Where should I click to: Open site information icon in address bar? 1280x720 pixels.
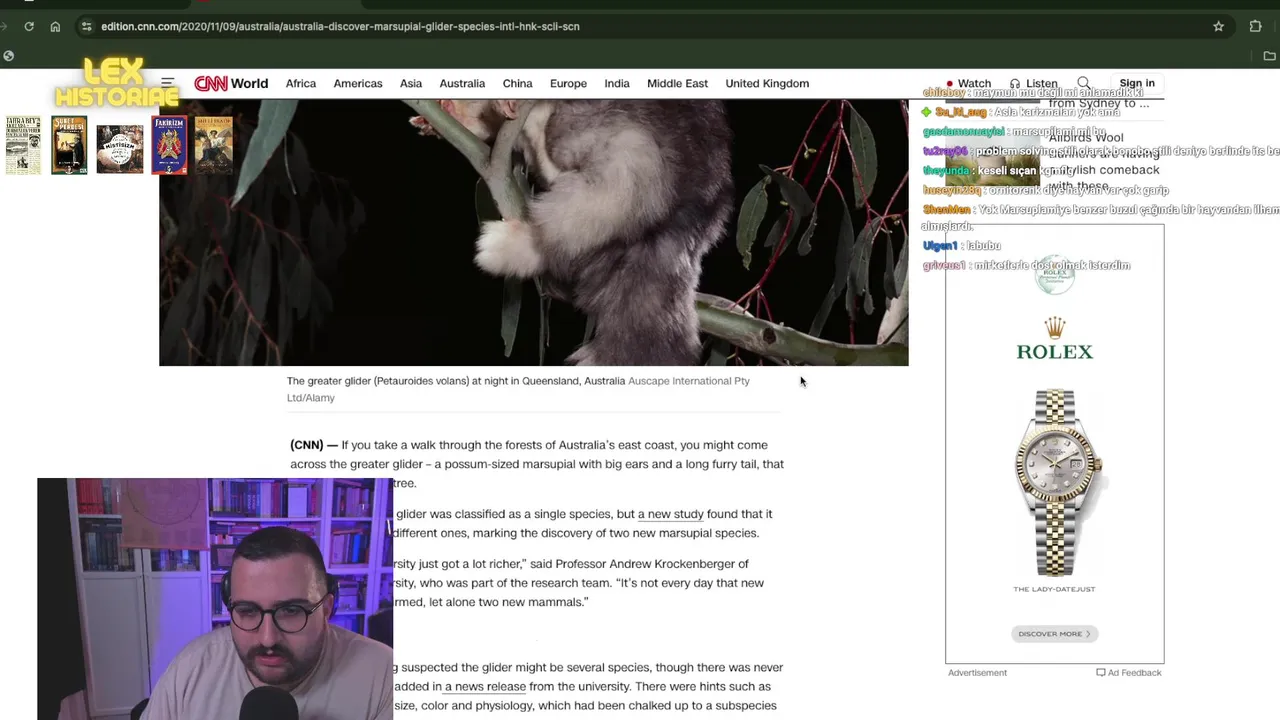(86, 26)
